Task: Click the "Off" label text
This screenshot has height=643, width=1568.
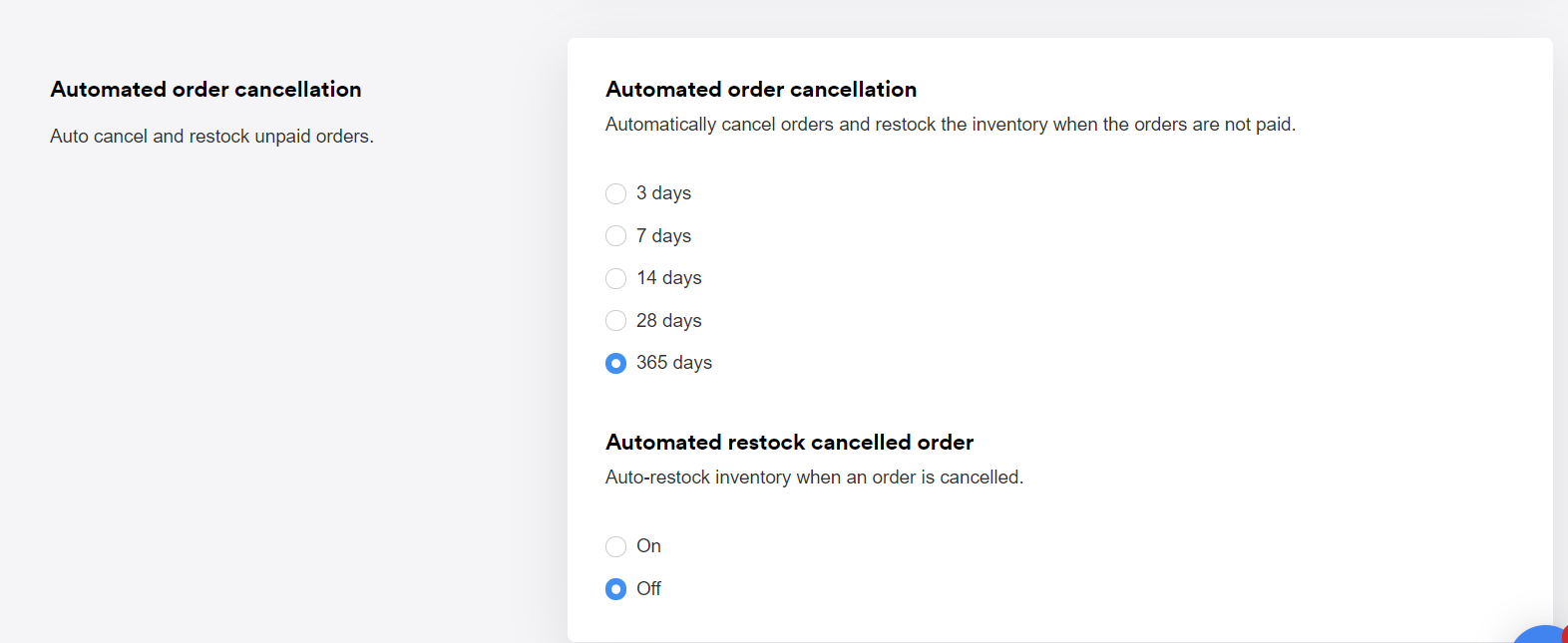Action: point(648,589)
